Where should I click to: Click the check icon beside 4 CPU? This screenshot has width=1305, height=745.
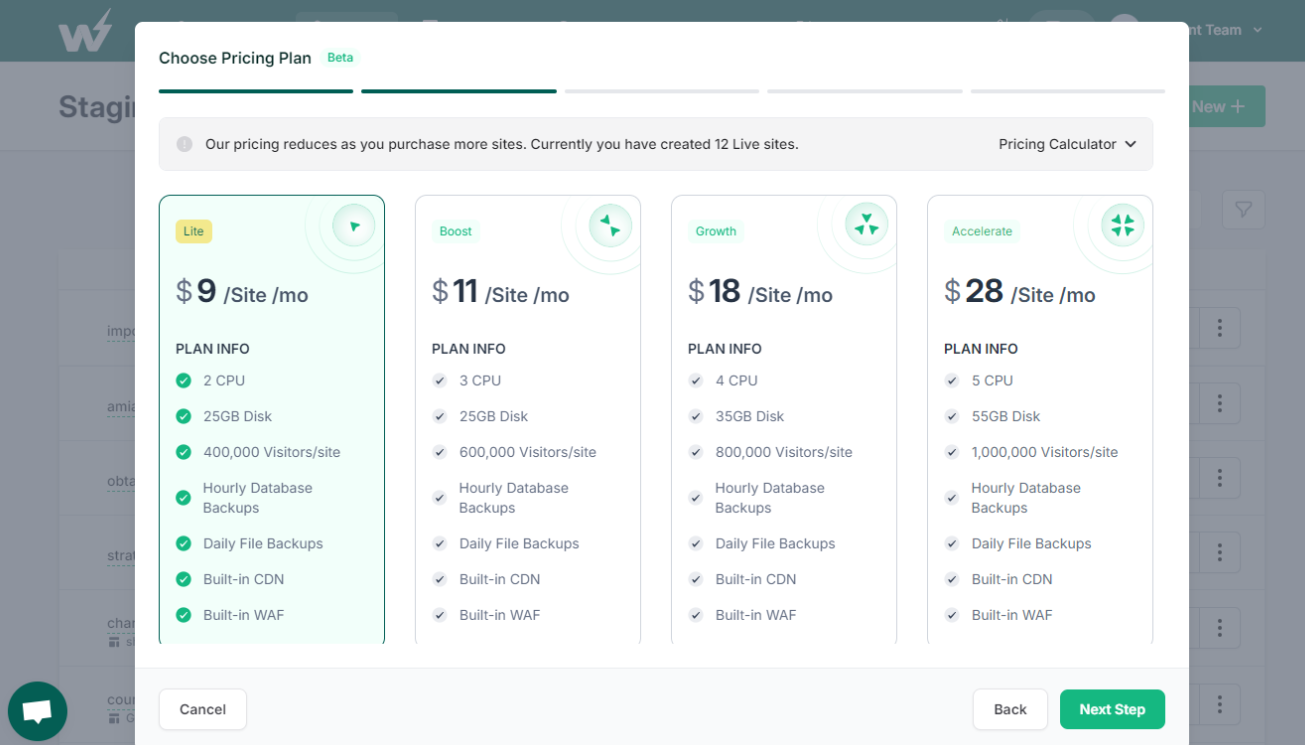pos(695,381)
